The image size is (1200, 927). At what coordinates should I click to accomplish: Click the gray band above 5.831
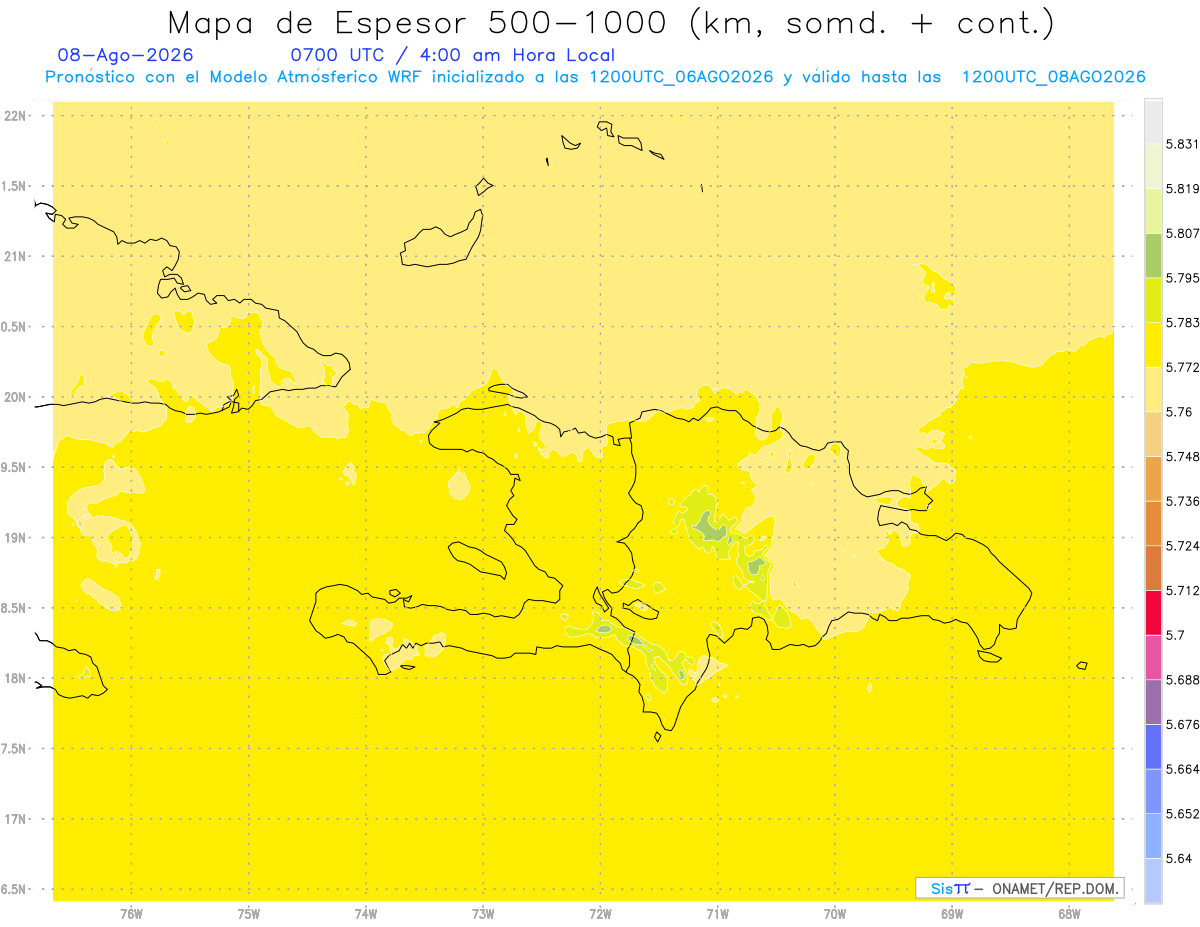1153,121
